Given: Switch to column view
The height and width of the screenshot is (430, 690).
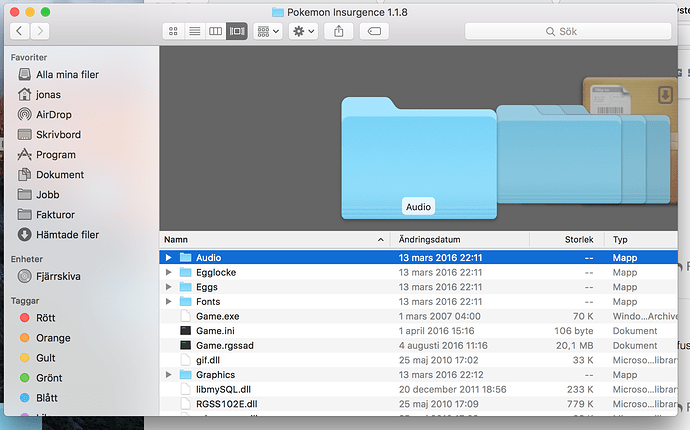Looking at the screenshot, I should click(216, 31).
